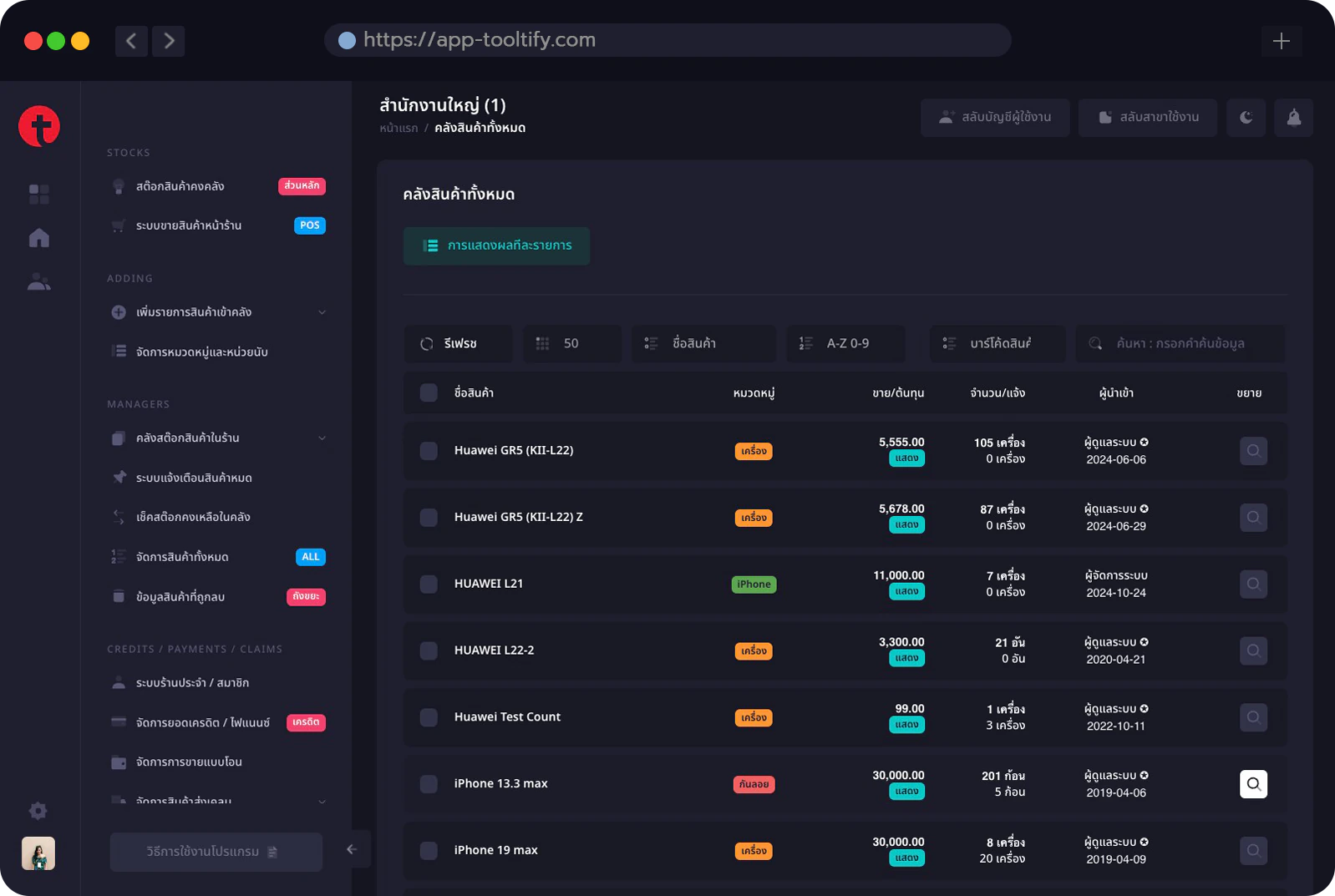Open the 50 rows-per-page dropdown
The image size is (1335, 896).
[572, 343]
